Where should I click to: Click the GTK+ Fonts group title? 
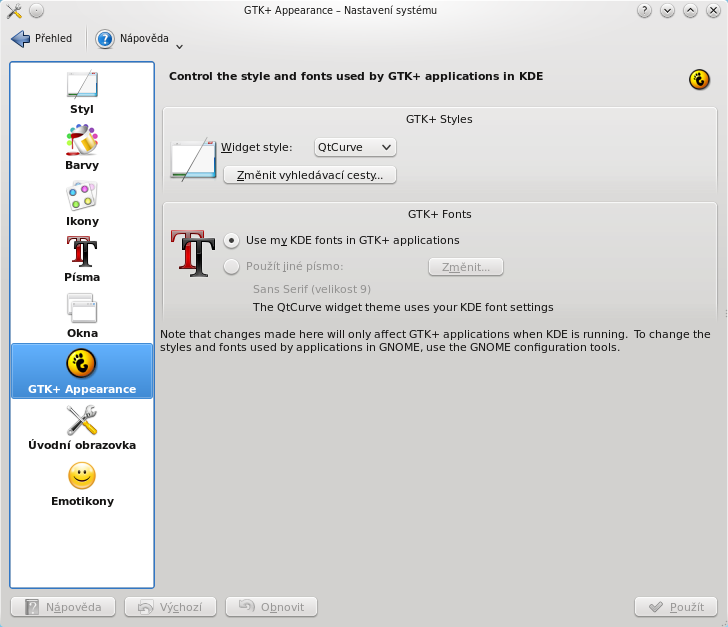point(440,214)
